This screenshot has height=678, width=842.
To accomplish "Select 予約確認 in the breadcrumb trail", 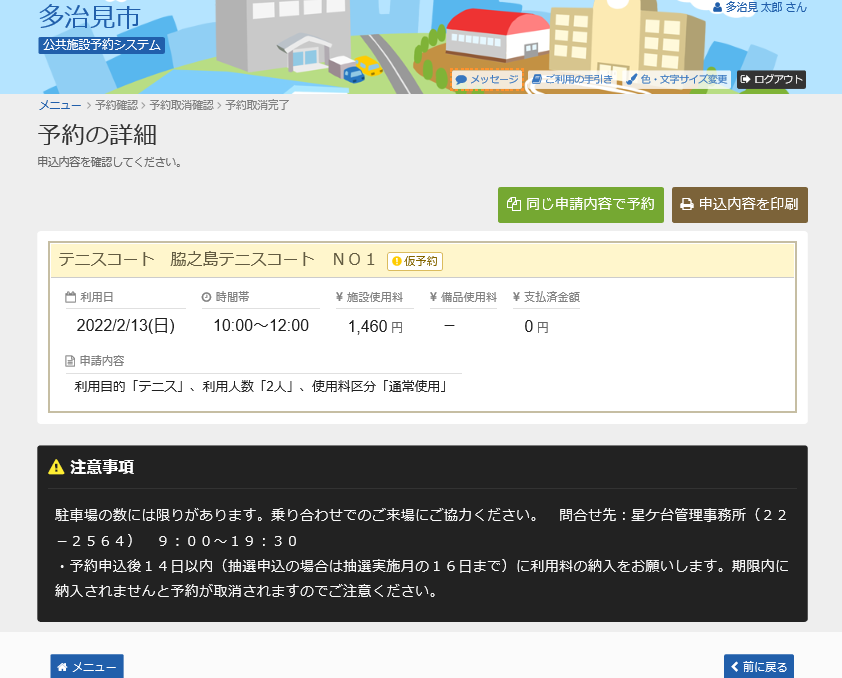I will (116, 105).
